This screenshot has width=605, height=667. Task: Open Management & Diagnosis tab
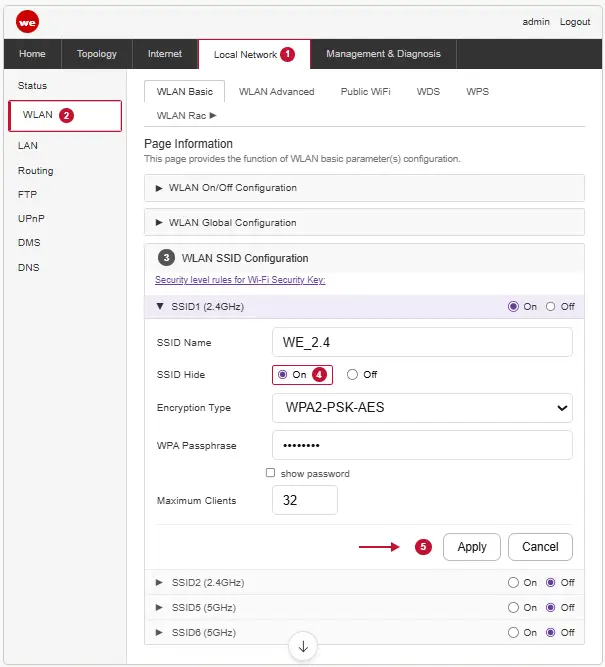coord(383,54)
